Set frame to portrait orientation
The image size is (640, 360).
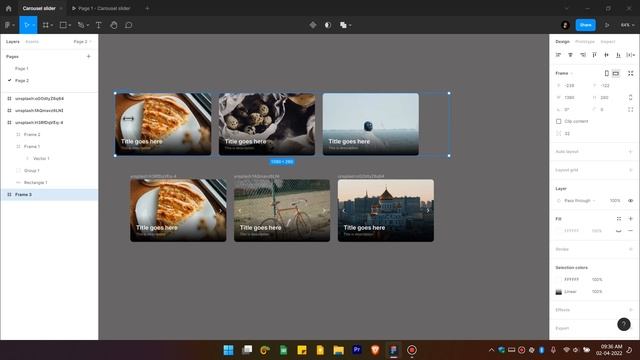(607, 73)
